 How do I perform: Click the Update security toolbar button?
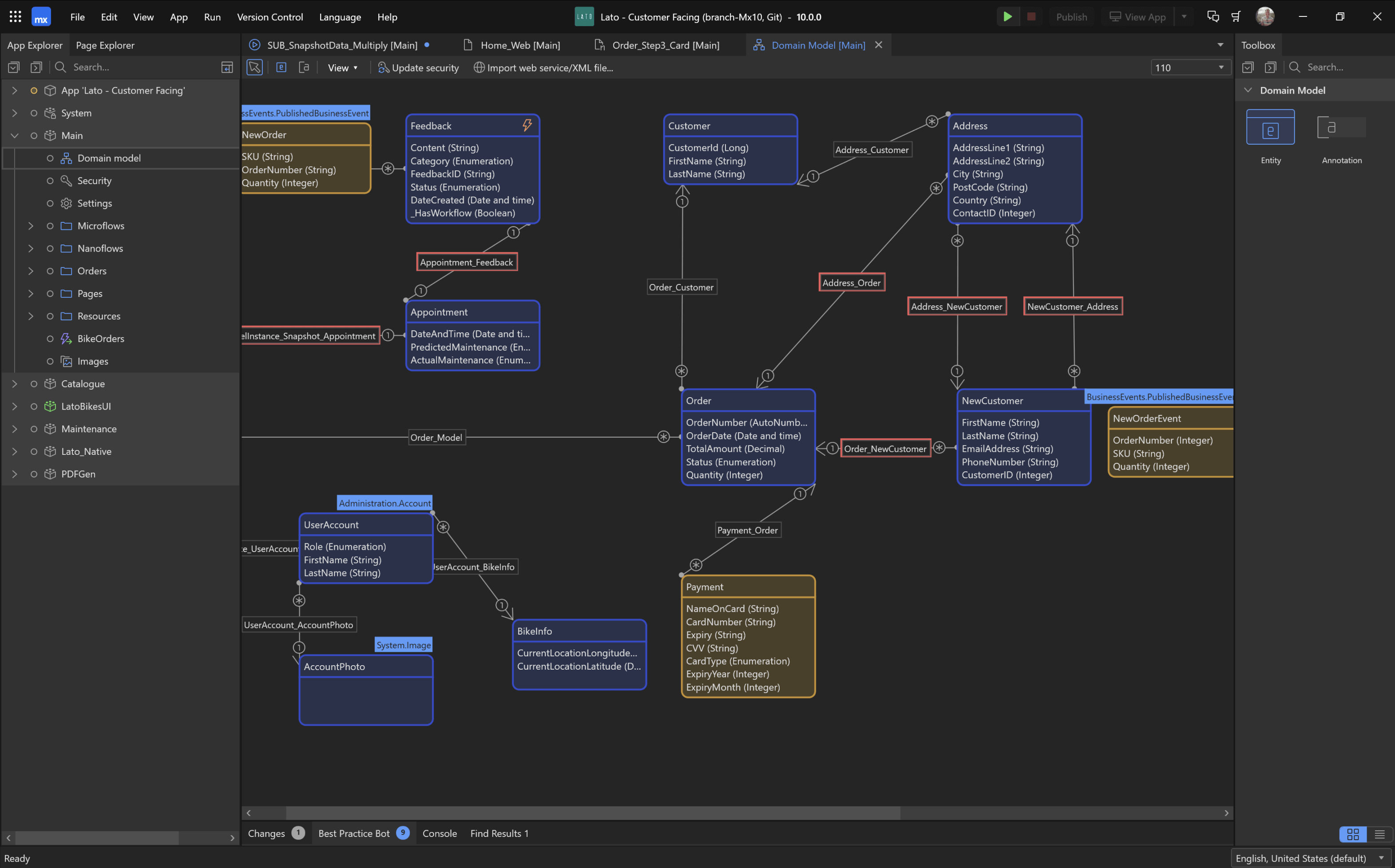(418, 68)
